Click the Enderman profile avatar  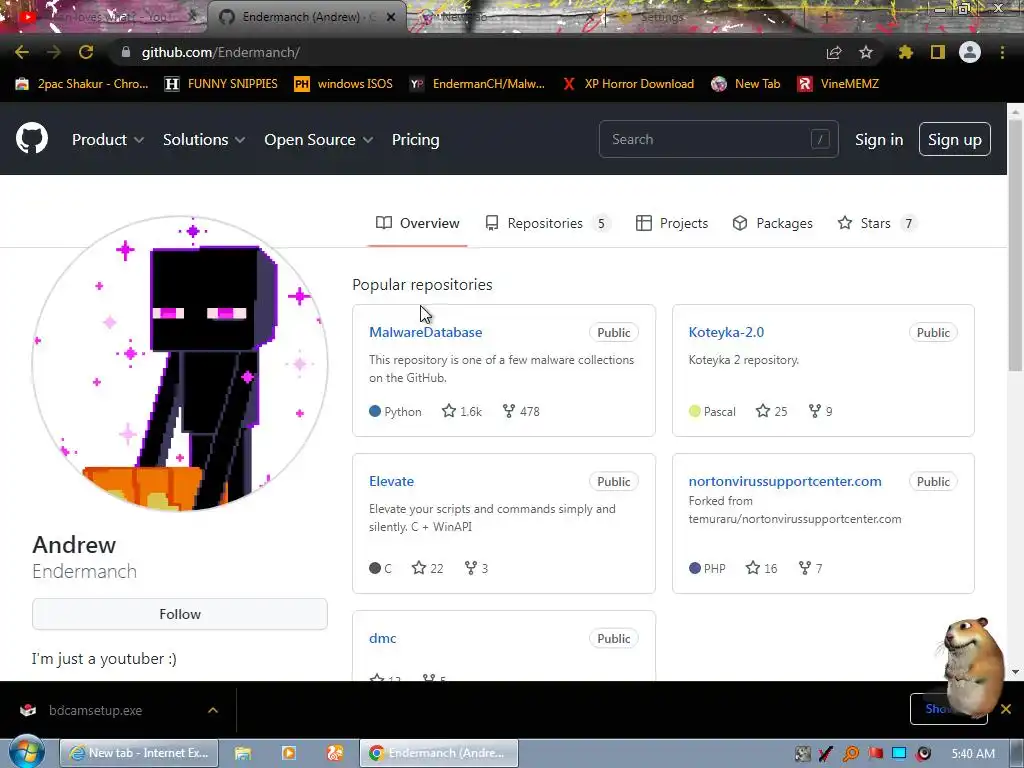tap(180, 363)
